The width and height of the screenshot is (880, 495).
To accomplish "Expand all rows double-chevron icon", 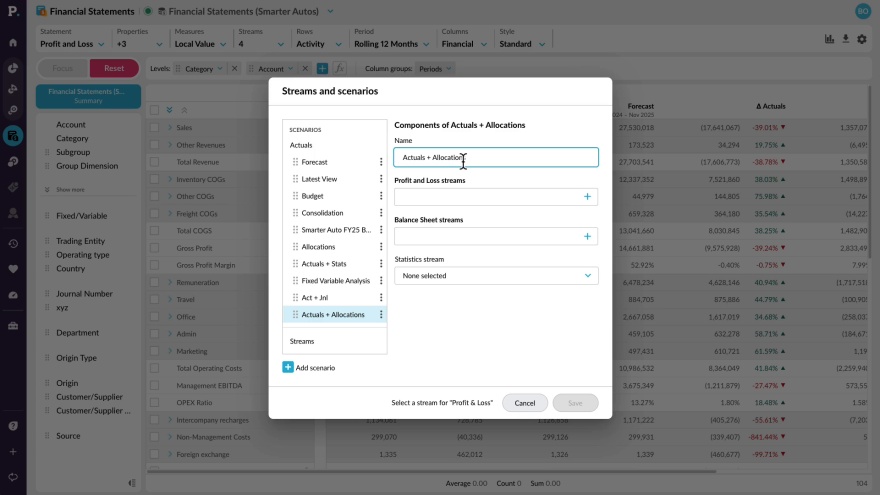I will 169,110.
